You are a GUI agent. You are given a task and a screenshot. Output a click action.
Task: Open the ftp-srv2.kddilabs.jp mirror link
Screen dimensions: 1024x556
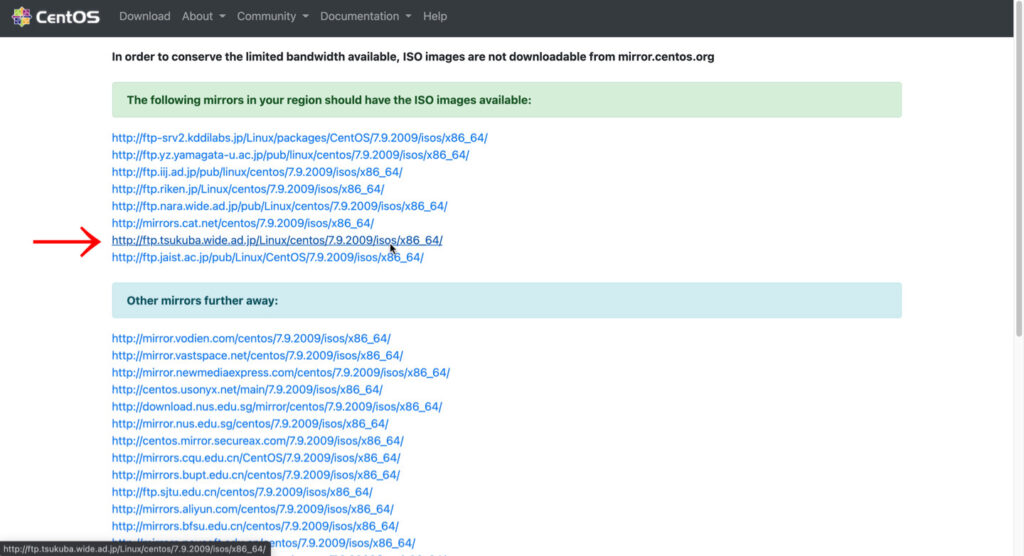(x=300, y=138)
